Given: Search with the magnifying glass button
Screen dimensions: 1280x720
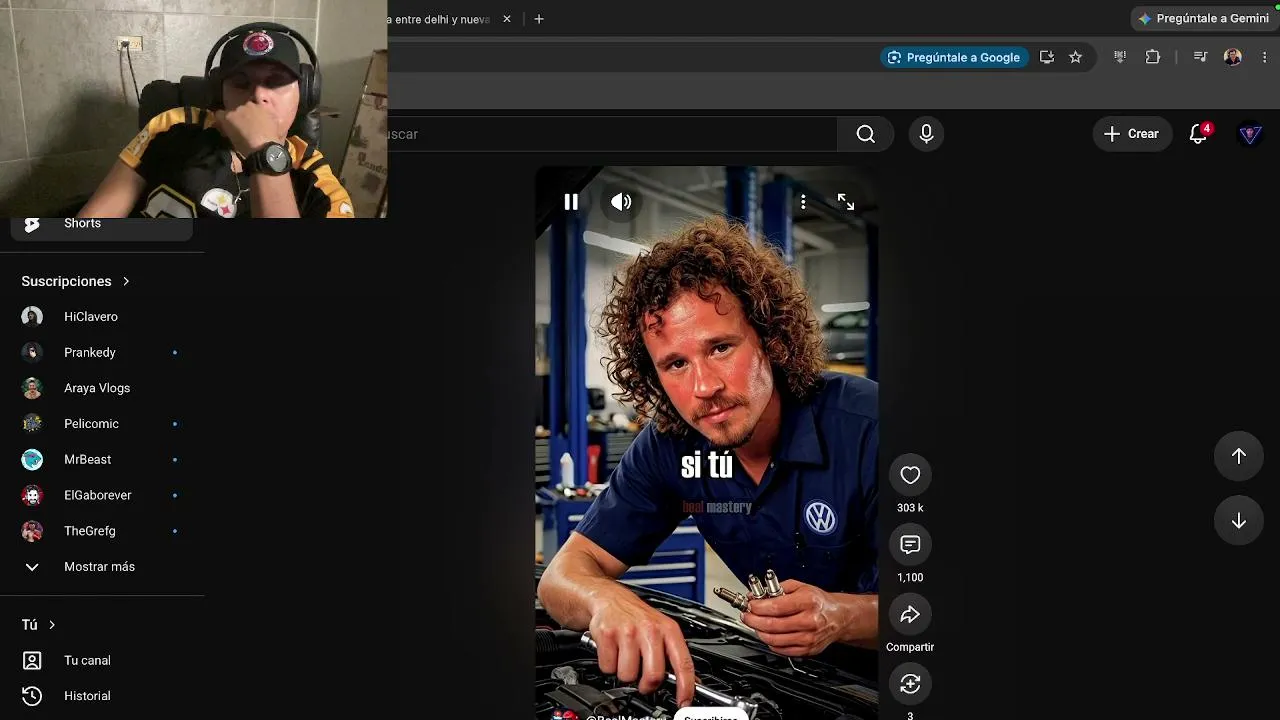Looking at the screenshot, I should (866, 134).
